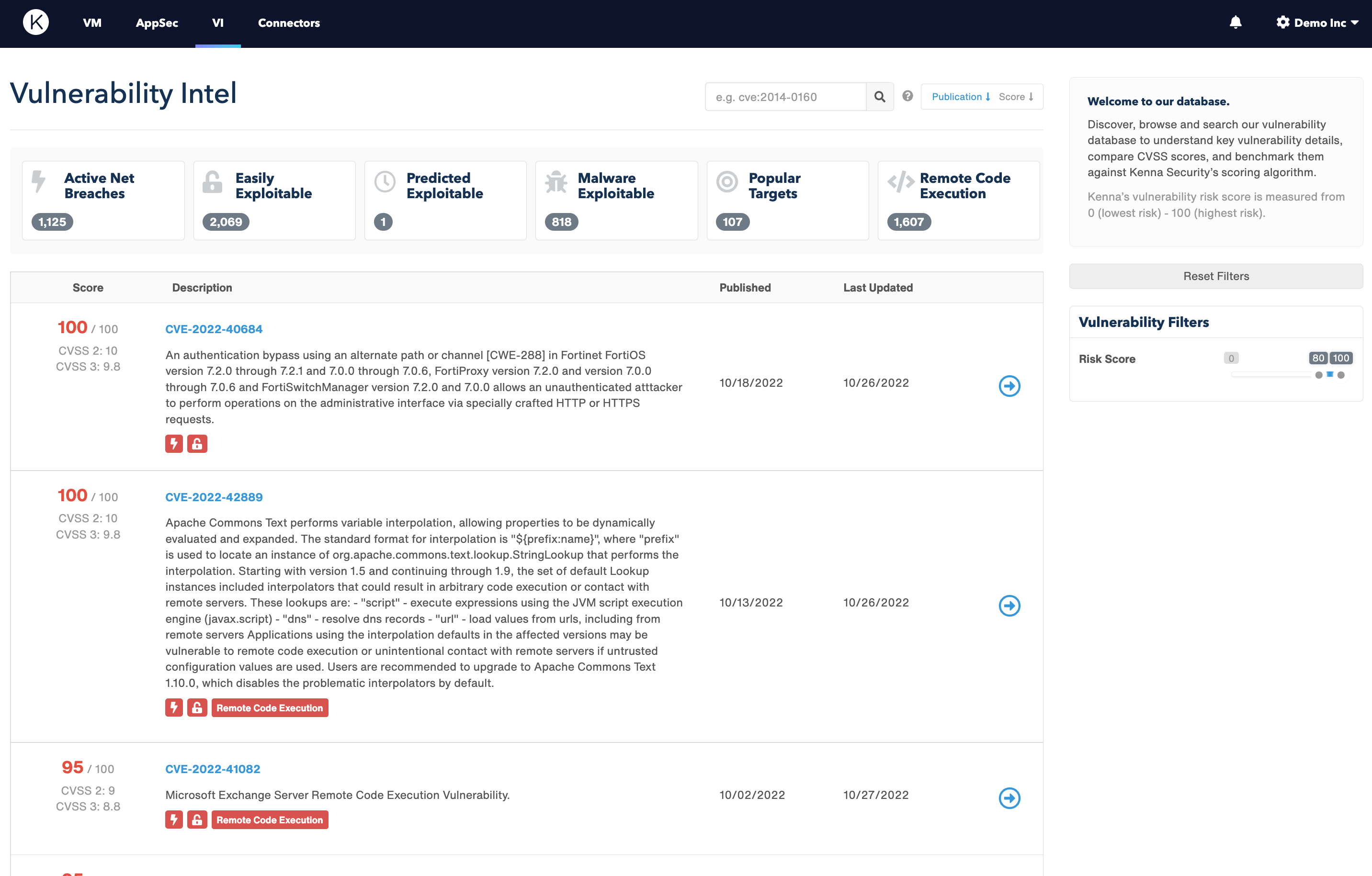Sort results by Score
Viewport: 1372px width, 876px height.
tap(1015, 97)
